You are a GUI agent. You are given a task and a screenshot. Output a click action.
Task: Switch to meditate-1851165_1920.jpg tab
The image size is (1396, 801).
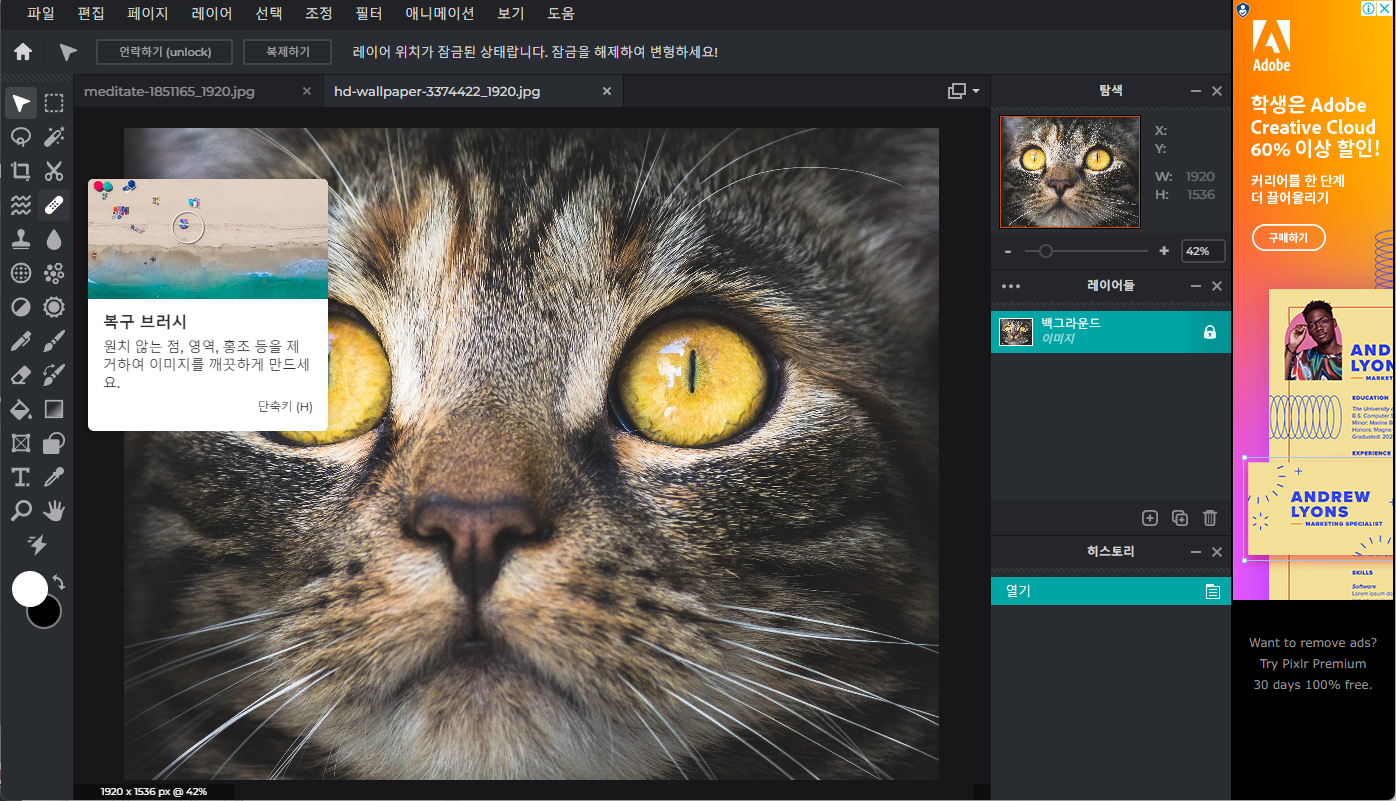[169, 91]
